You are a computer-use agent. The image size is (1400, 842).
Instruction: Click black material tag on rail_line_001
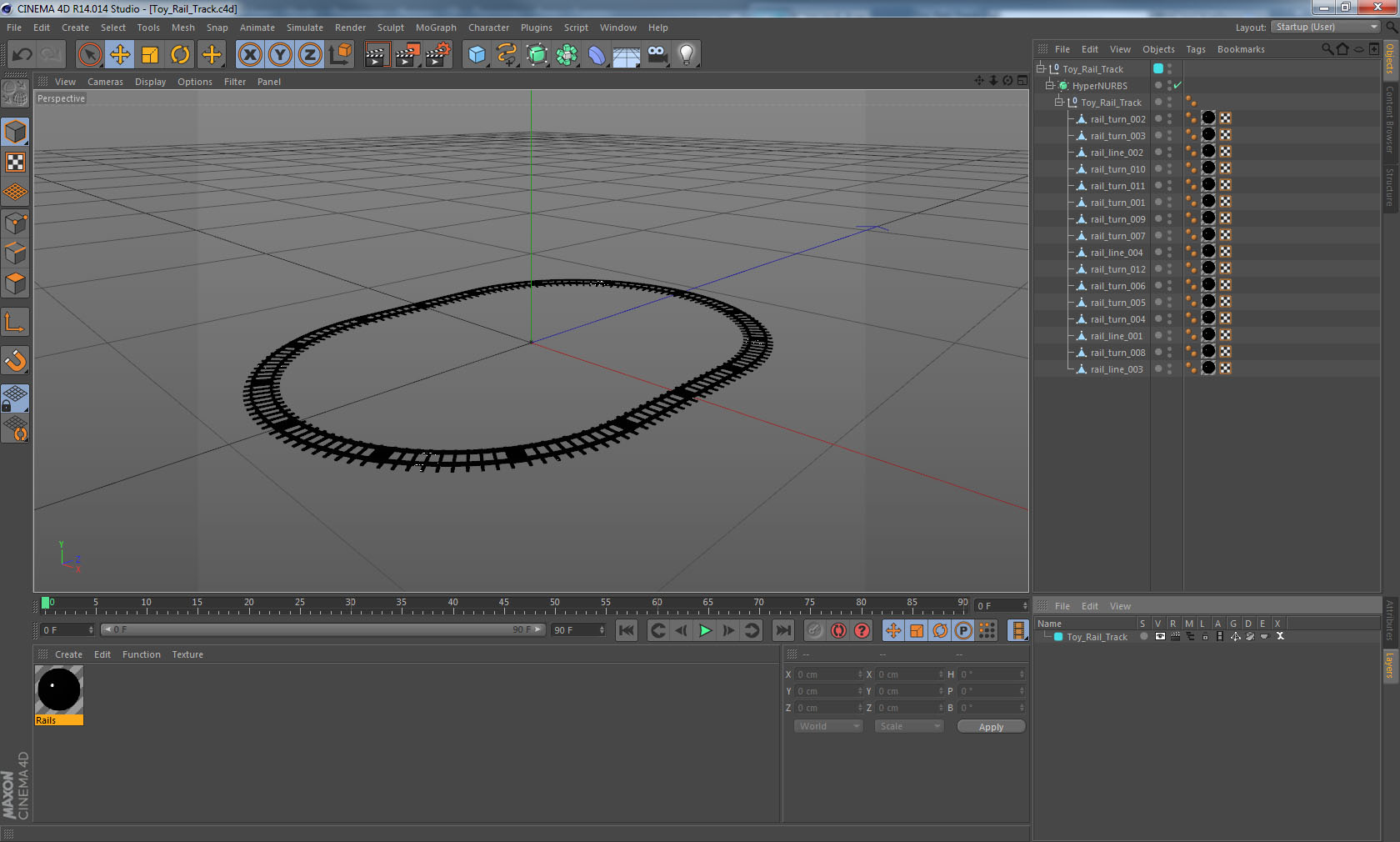[x=1208, y=335]
